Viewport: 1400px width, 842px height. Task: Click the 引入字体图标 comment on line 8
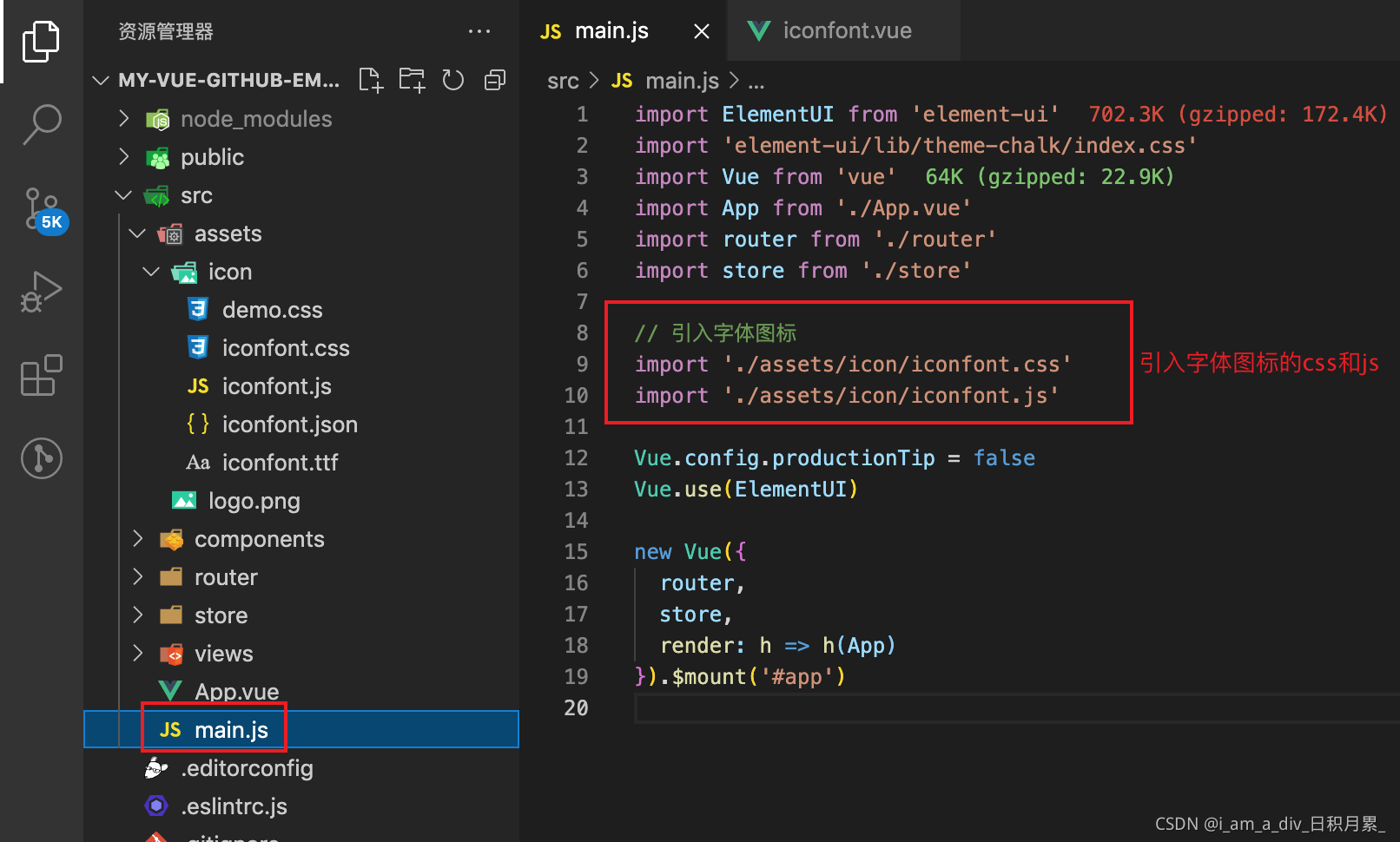tap(716, 333)
